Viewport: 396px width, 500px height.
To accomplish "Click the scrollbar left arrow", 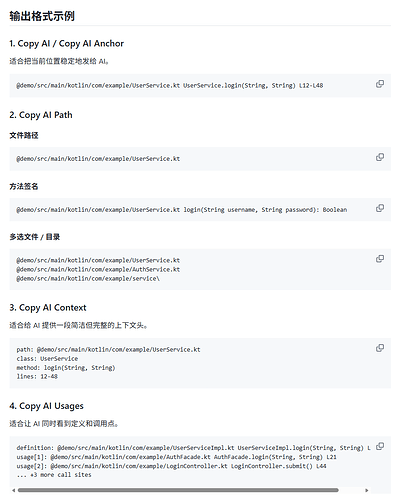I will pos(13,490).
